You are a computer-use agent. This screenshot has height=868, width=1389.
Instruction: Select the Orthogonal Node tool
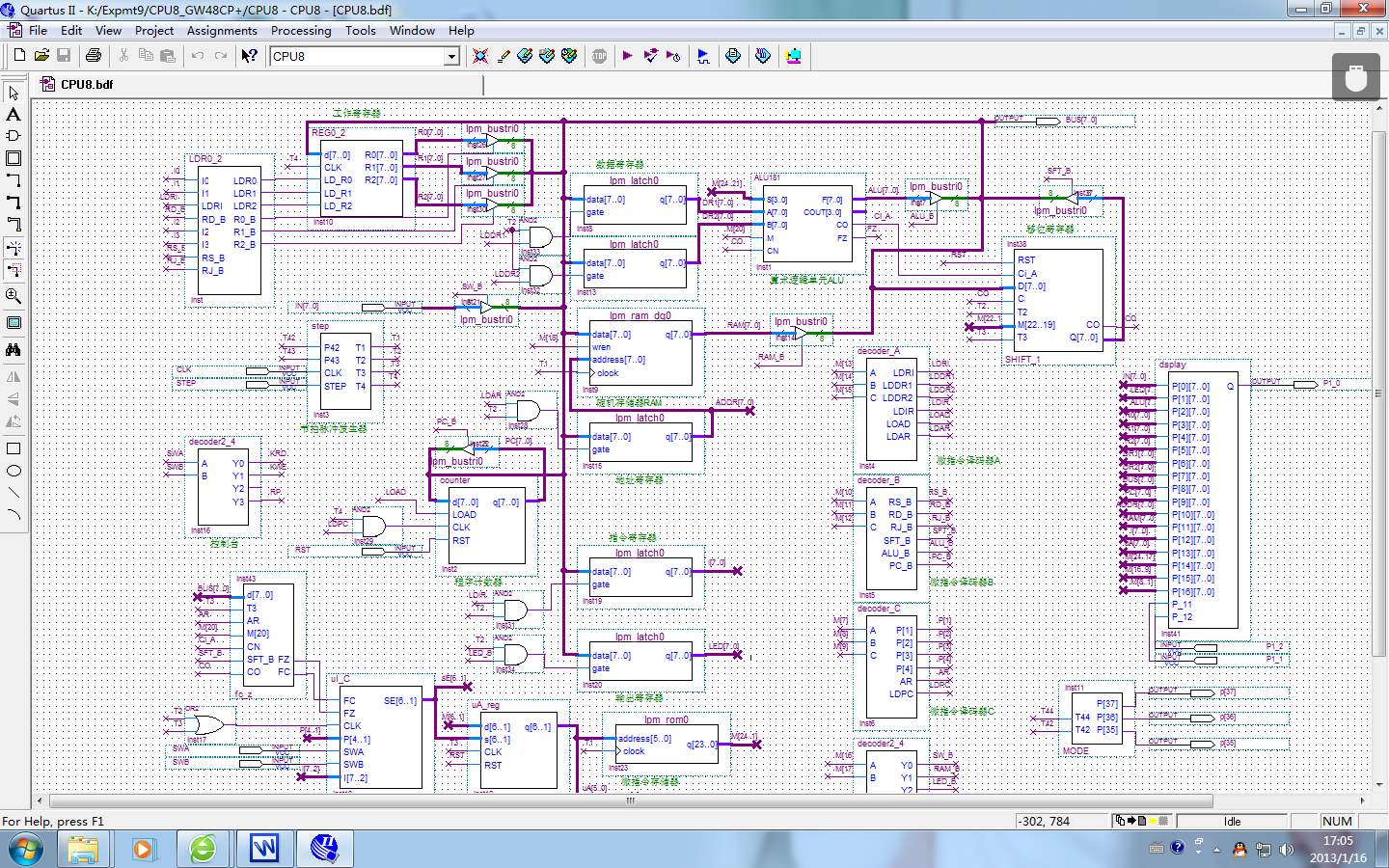14,180
